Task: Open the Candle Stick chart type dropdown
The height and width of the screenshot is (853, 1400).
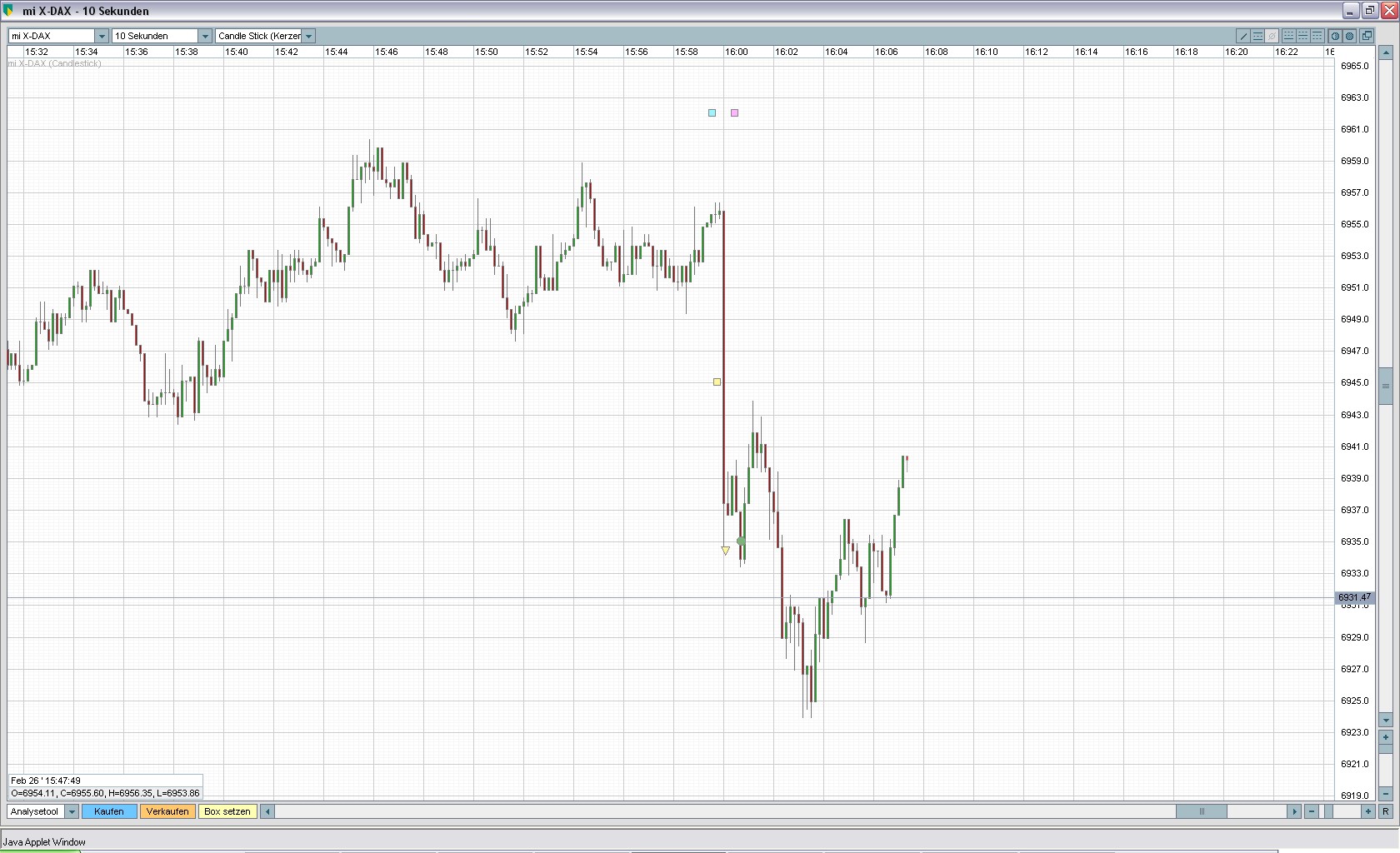Action: [x=308, y=36]
